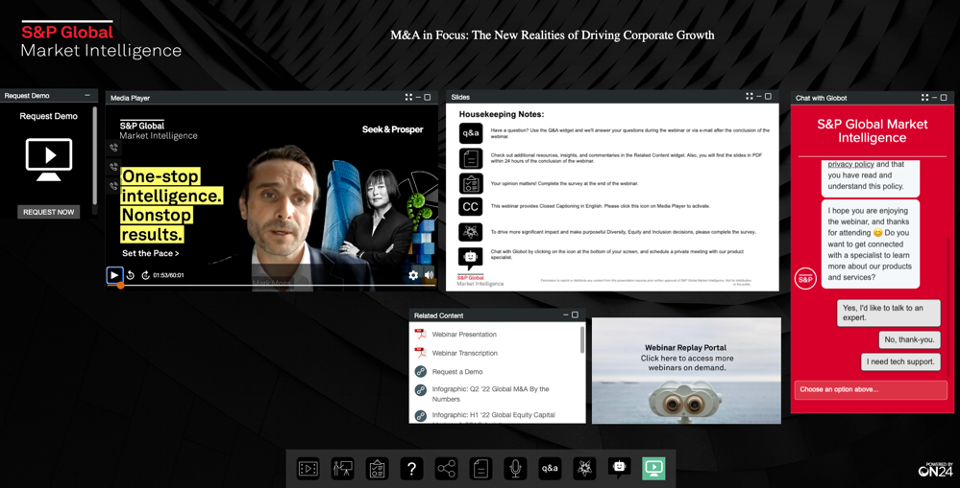The width and height of the screenshot is (960, 488).
Task: Minimize the Related Content panel
Action: (563, 315)
